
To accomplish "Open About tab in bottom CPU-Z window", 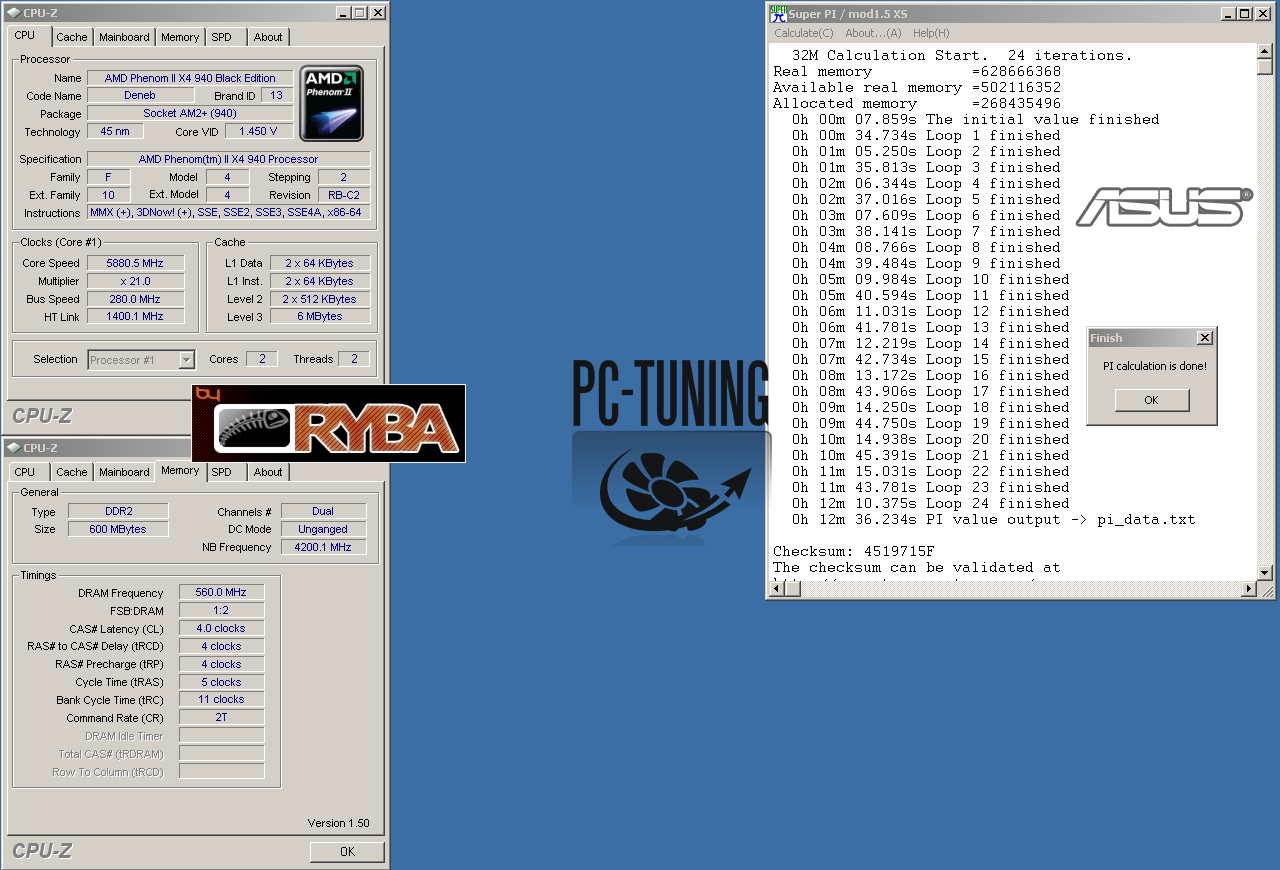I will [x=268, y=472].
